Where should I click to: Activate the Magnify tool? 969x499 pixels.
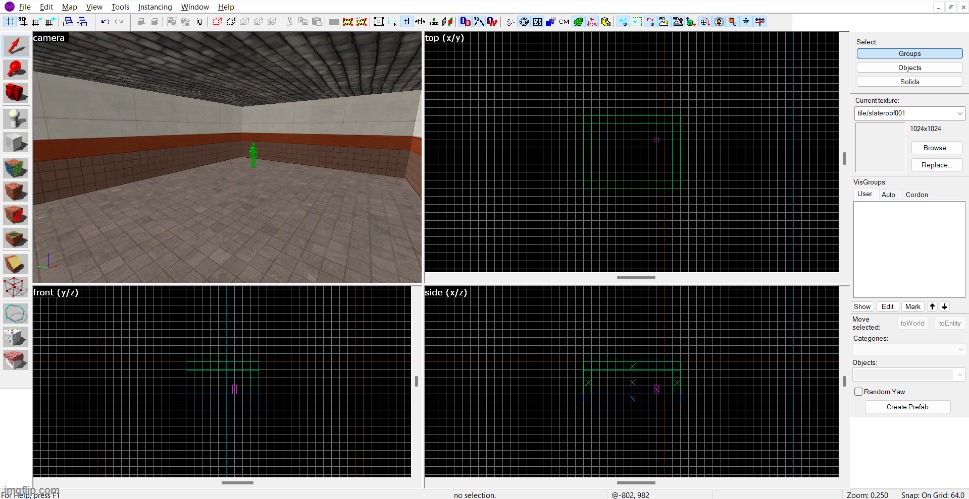15,69
